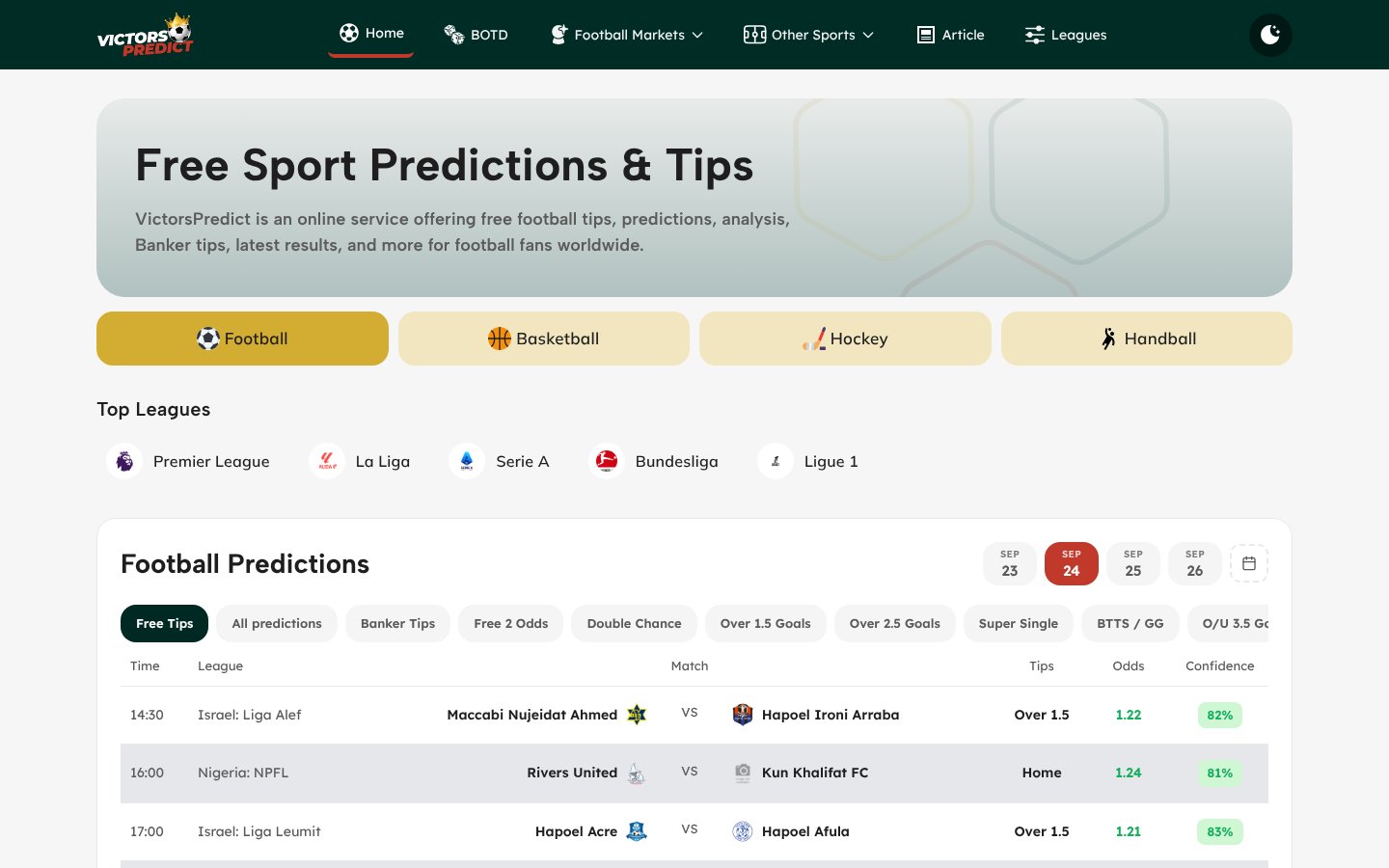Select the Super Single filter
The width and height of the screenshot is (1389, 868).
point(1019,623)
